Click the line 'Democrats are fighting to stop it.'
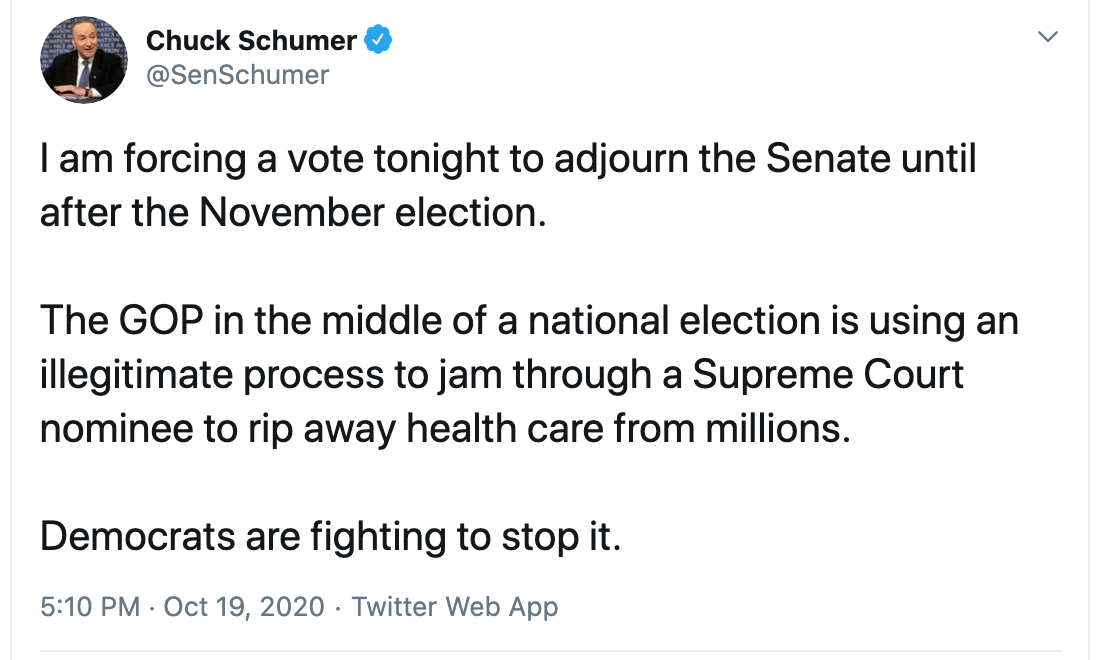The width and height of the screenshot is (1102, 660). 330,537
